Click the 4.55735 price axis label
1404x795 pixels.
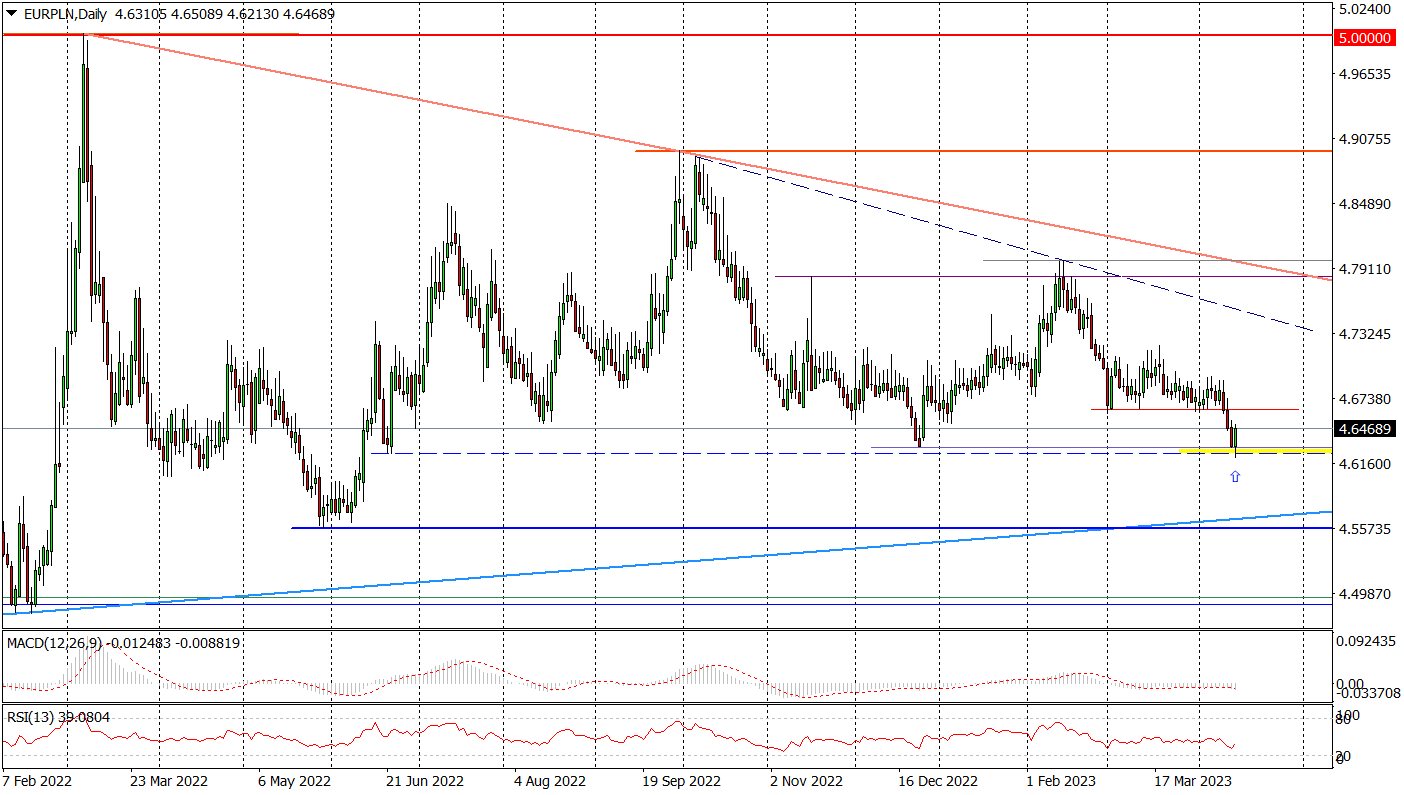click(x=1364, y=529)
